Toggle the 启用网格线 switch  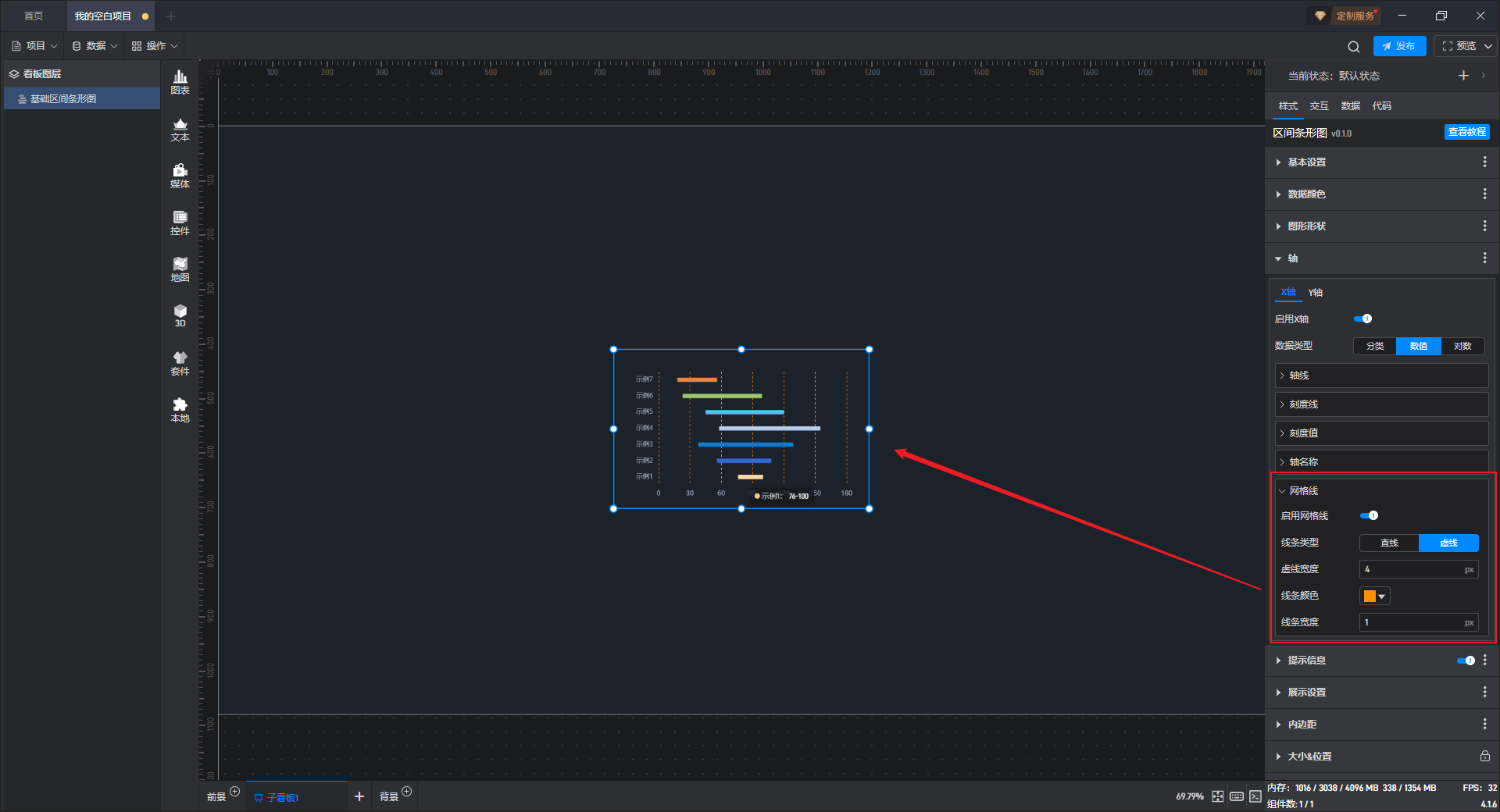pos(1369,515)
